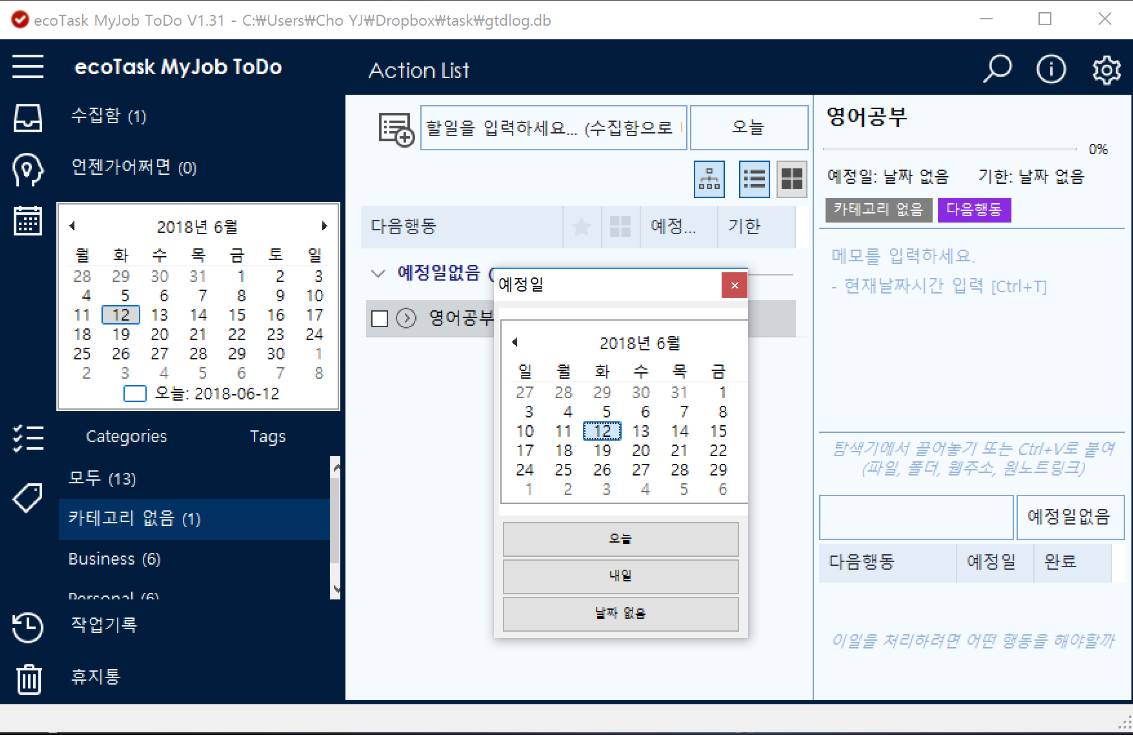Click the purple 다음행동 label
The width and height of the screenshot is (1133, 735).
coord(974,210)
